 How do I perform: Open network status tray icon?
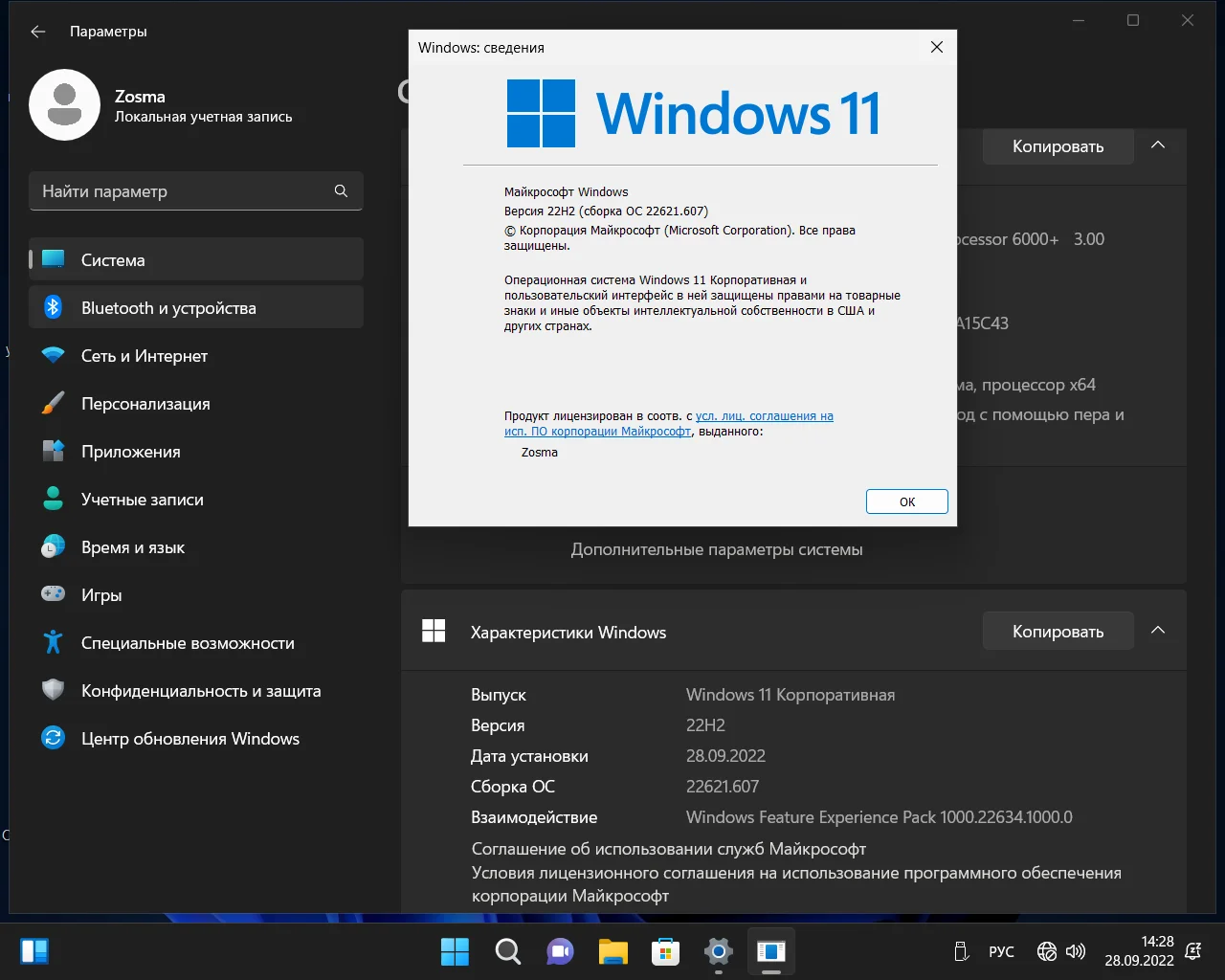point(1047,951)
